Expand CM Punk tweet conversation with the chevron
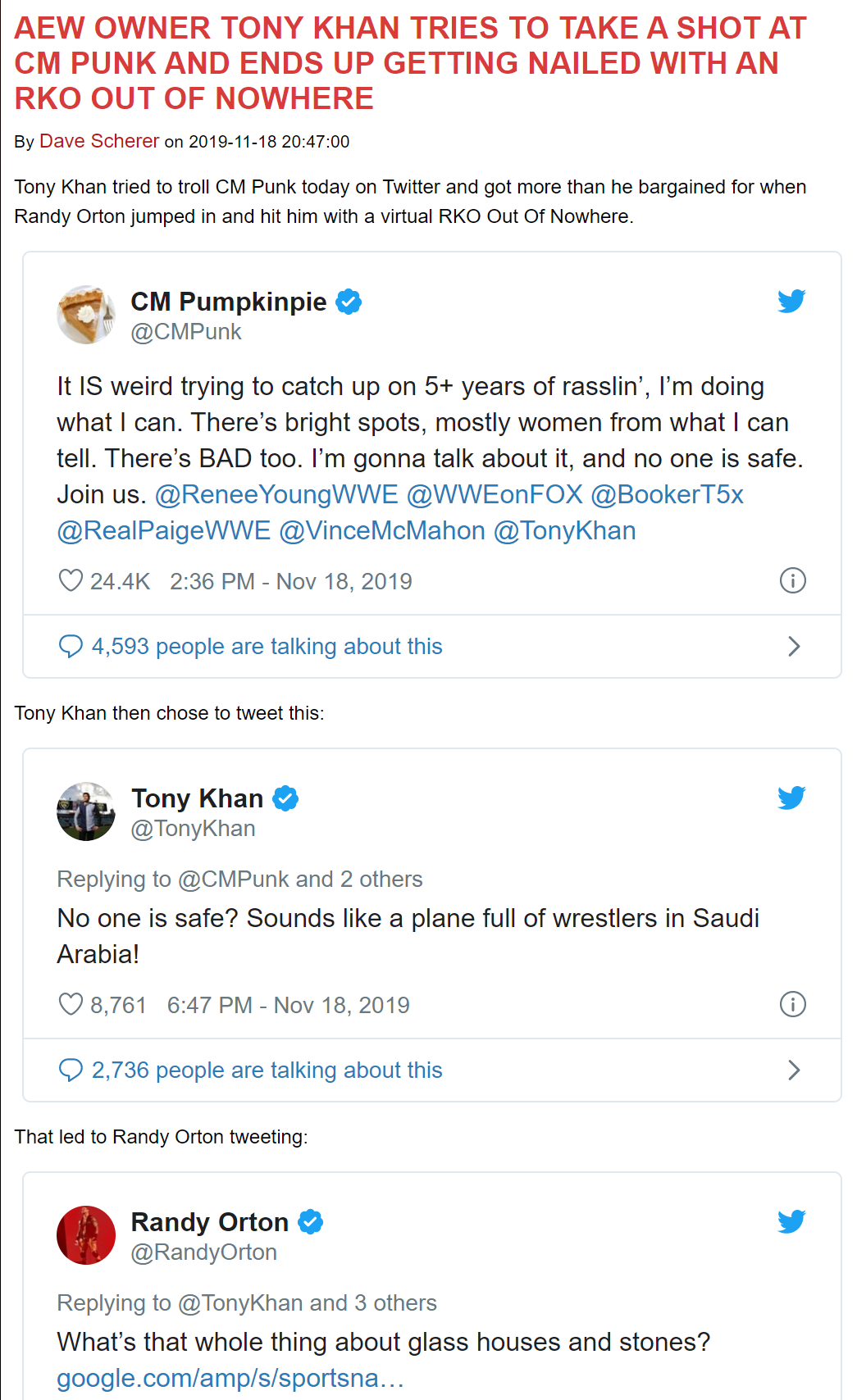The image size is (857, 1400). click(793, 647)
